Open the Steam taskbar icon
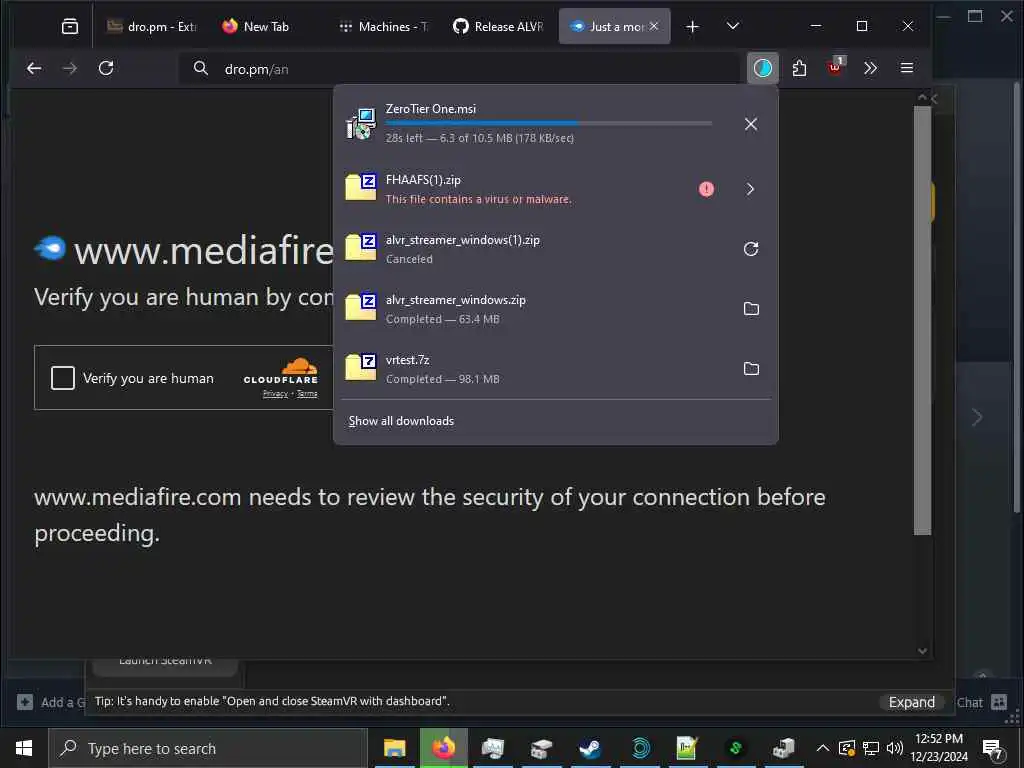1024x768 pixels. tap(590, 748)
